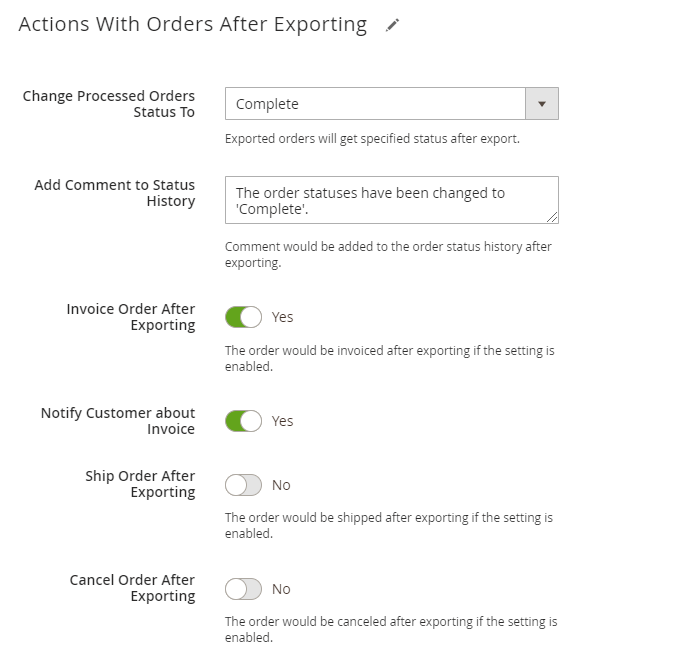Click the 'Invoice Order After Exporting' label
The height and width of the screenshot is (662, 684).
click(131, 317)
